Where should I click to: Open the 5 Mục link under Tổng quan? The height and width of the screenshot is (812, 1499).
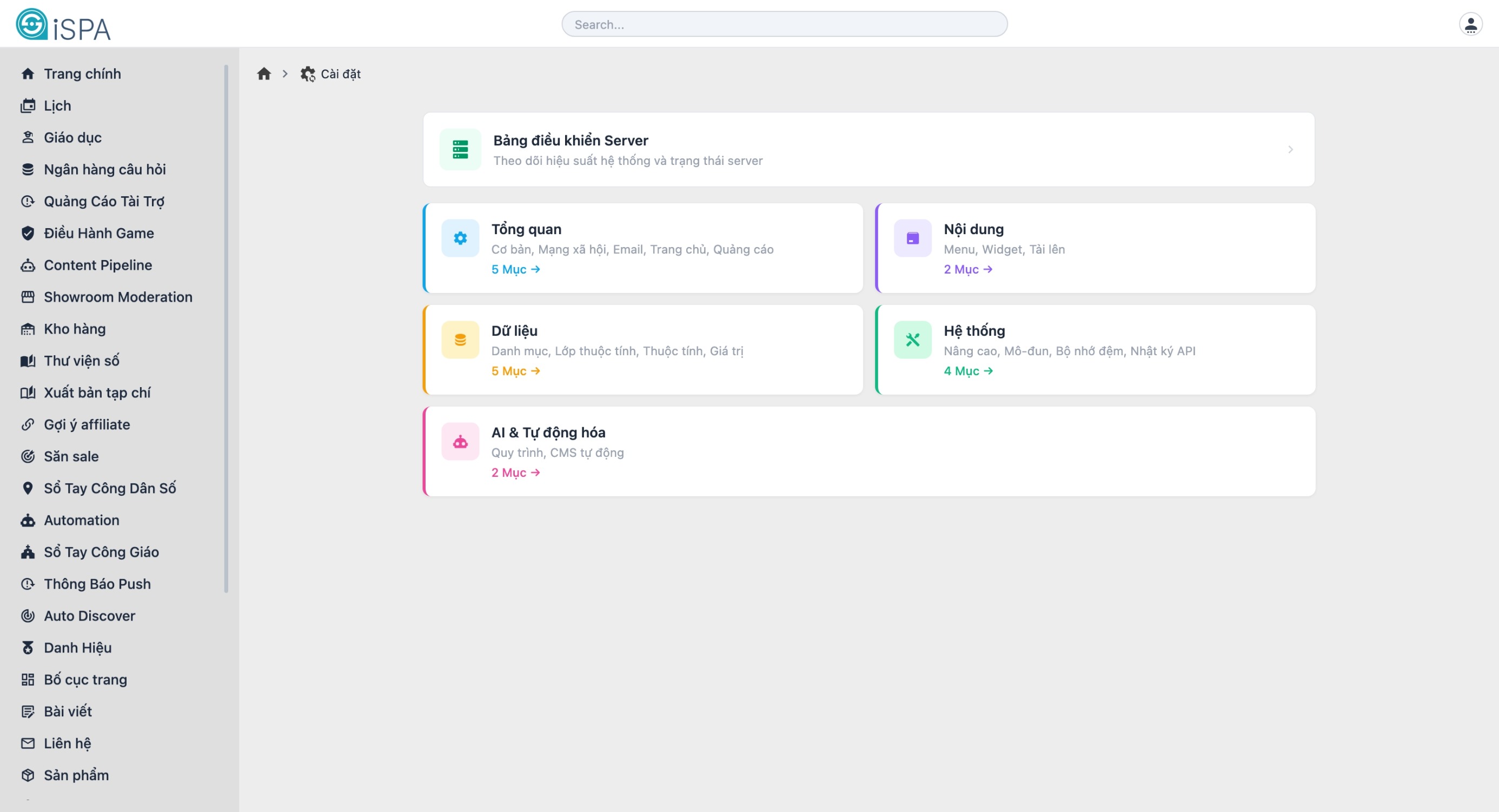[515, 269]
